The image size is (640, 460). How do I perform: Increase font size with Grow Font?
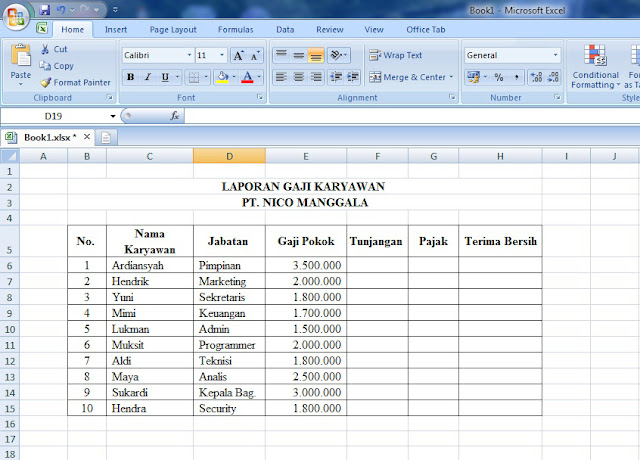[238, 55]
